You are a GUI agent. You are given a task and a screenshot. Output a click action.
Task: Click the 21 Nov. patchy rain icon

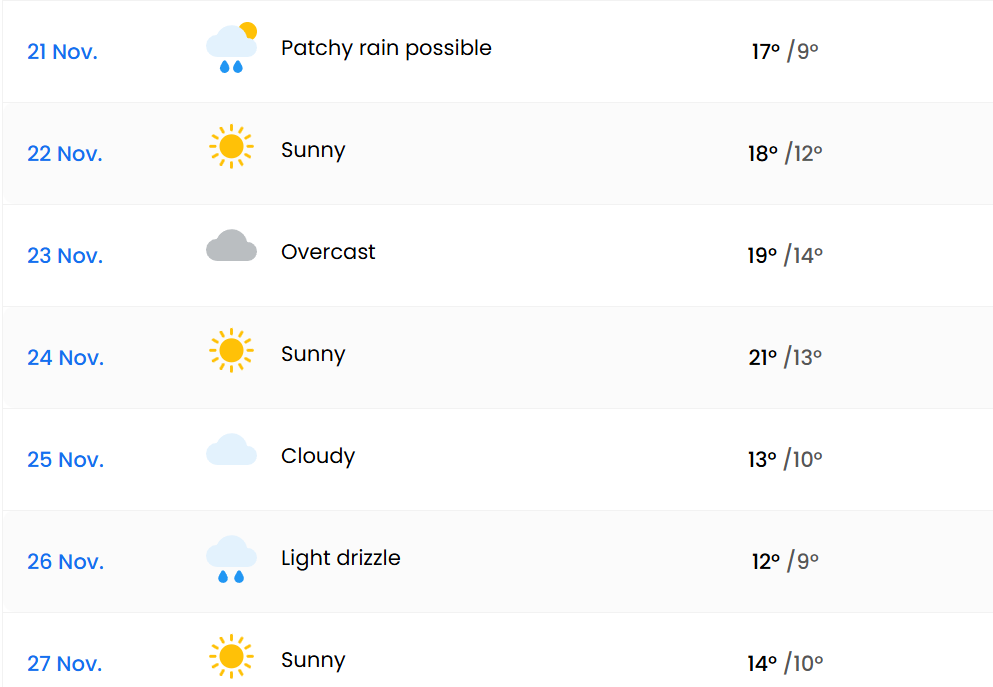coord(231,48)
